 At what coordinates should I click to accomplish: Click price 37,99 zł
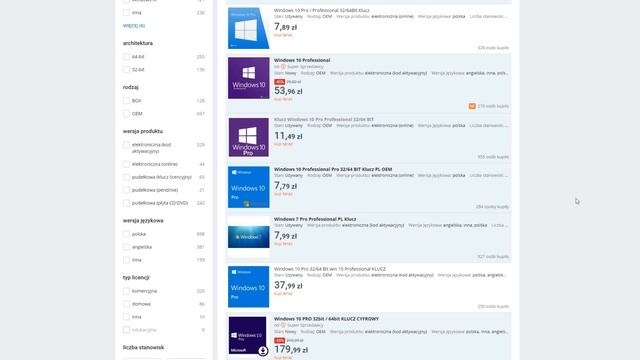[x=288, y=285]
